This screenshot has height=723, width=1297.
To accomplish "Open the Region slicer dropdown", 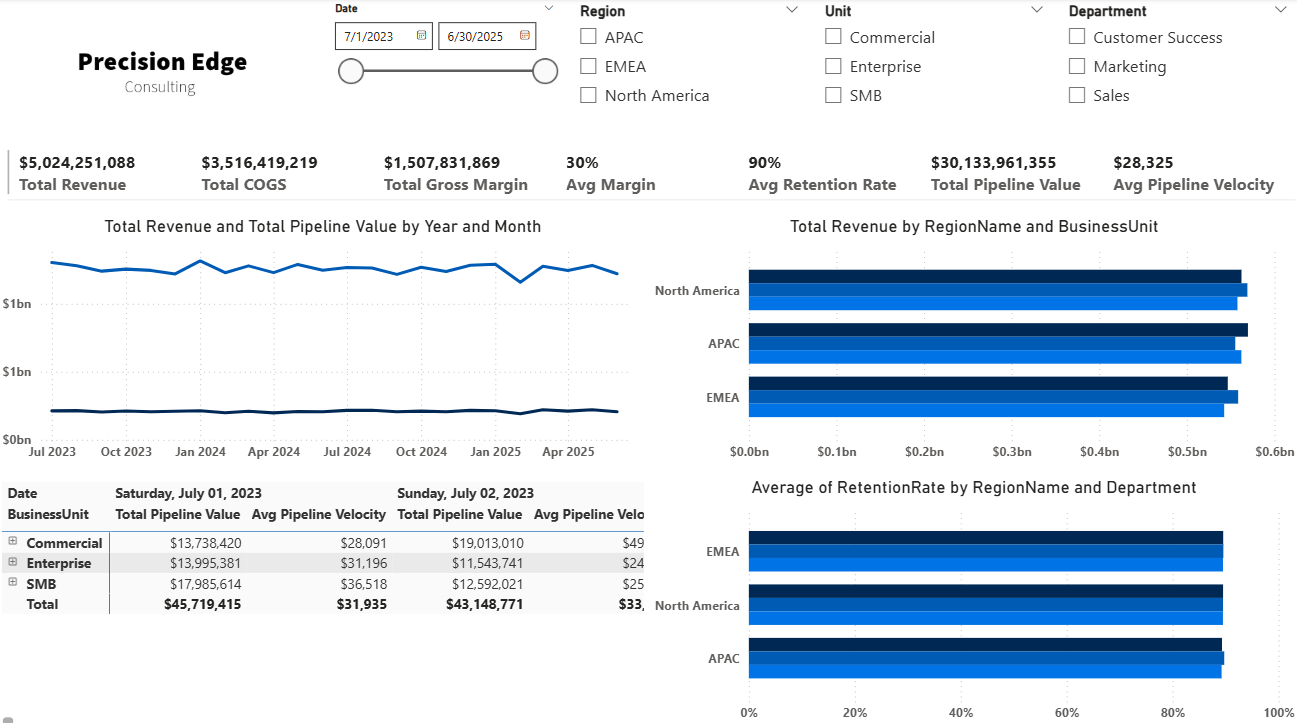I will coord(792,10).
